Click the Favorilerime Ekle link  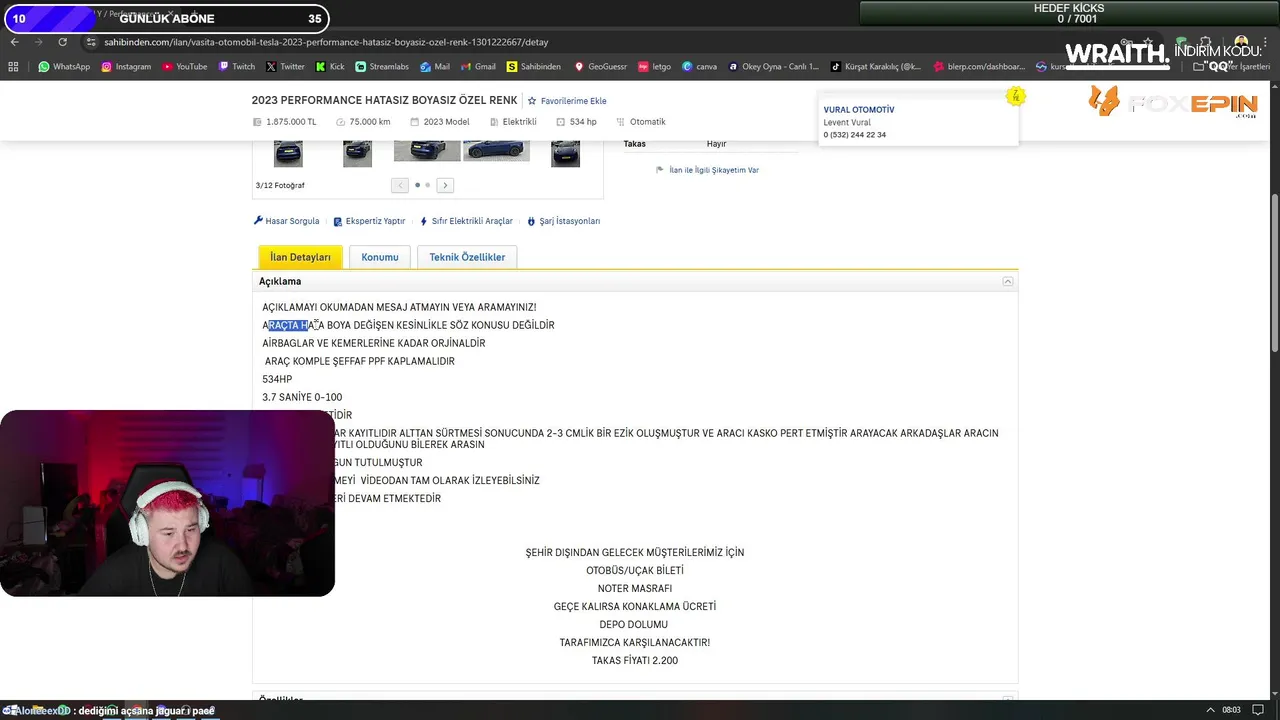click(574, 101)
